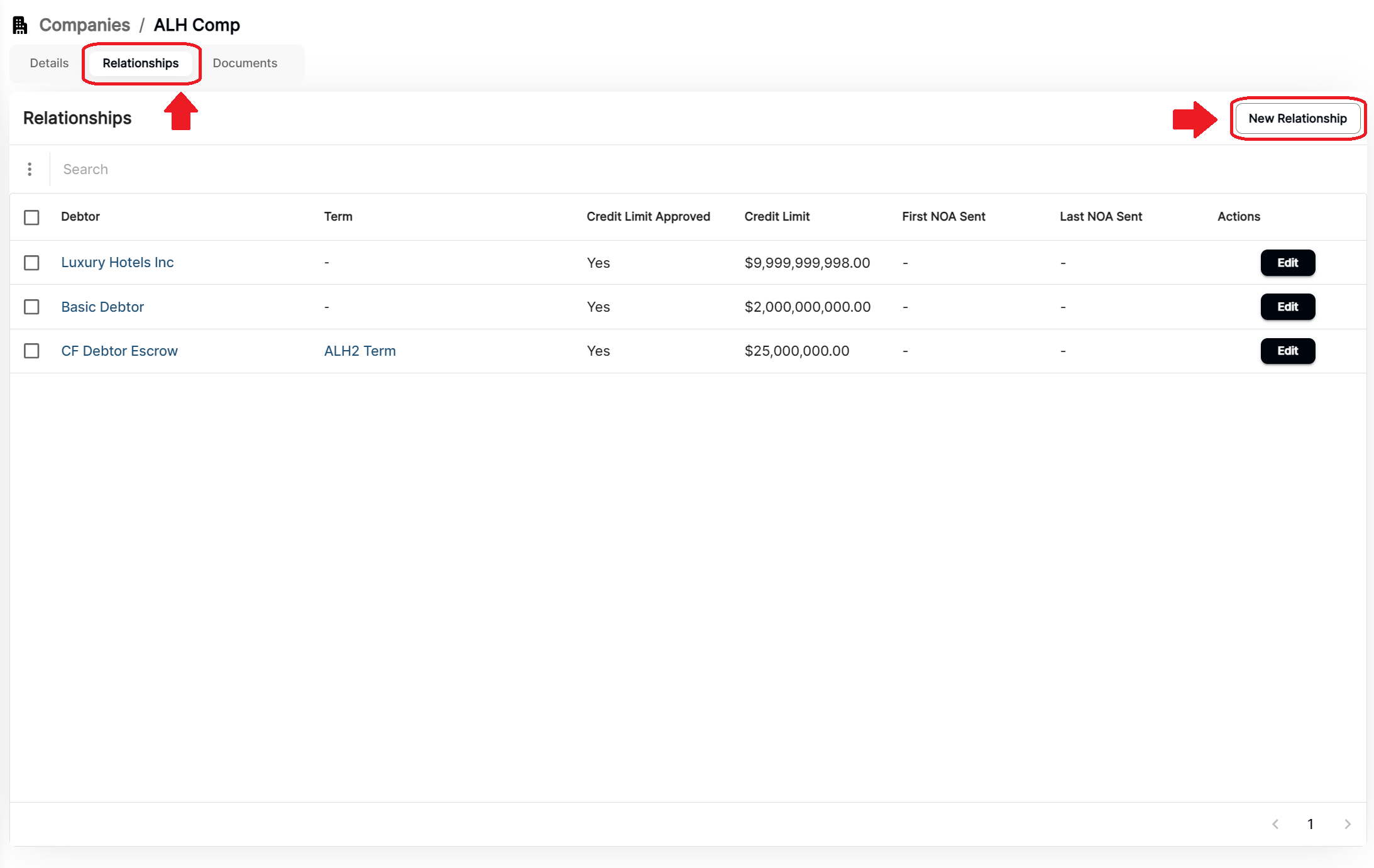Check the checkbox for CF Debtor Escrow row
Screen dimensions: 1374x868
(31, 351)
